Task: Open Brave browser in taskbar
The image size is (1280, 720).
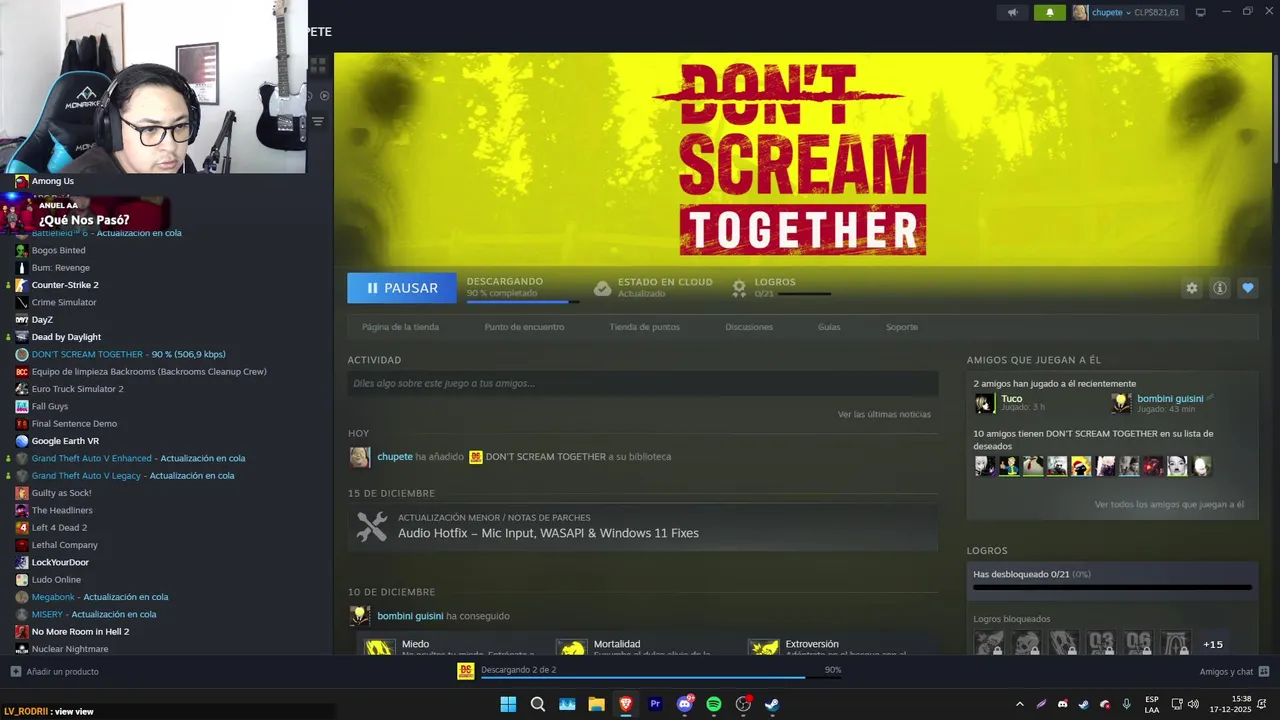Action: click(x=626, y=704)
